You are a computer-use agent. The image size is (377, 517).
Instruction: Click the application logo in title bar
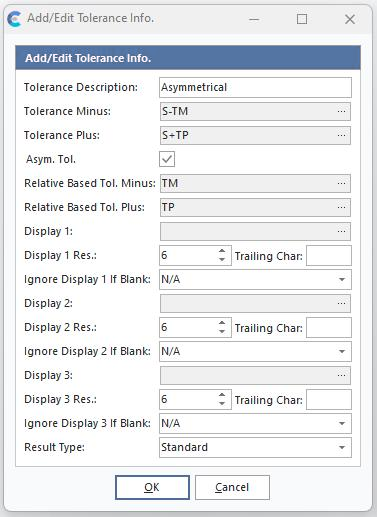(x=14, y=19)
